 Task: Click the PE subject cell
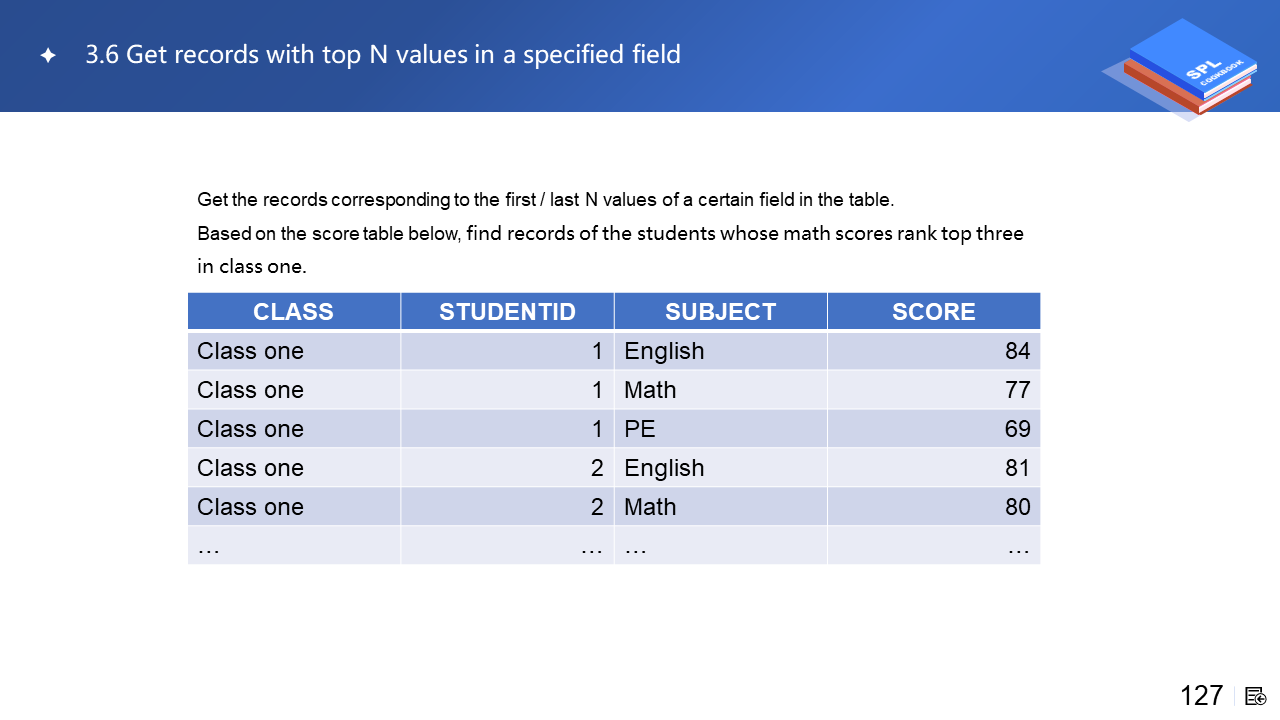tap(640, 429)
